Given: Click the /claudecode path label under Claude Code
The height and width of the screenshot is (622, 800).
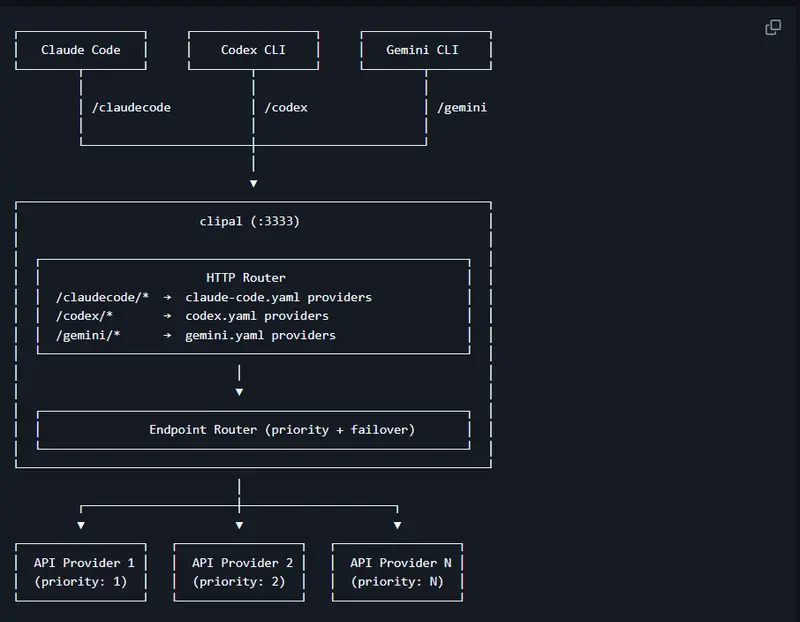Looking at the screenshot, I should point(131,107).
